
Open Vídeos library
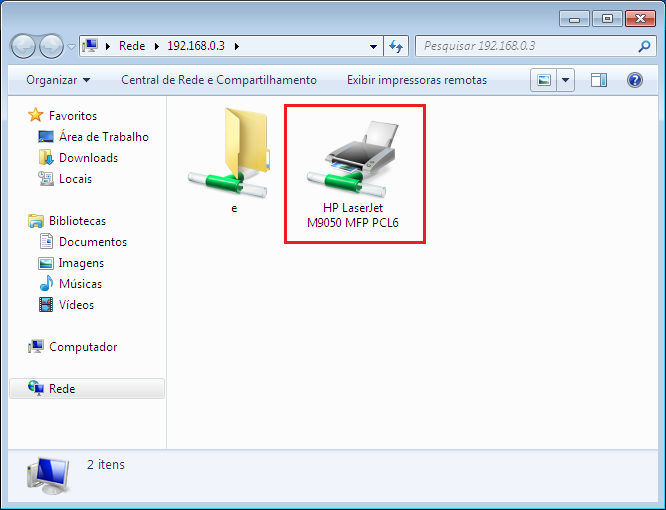[76, 305]
